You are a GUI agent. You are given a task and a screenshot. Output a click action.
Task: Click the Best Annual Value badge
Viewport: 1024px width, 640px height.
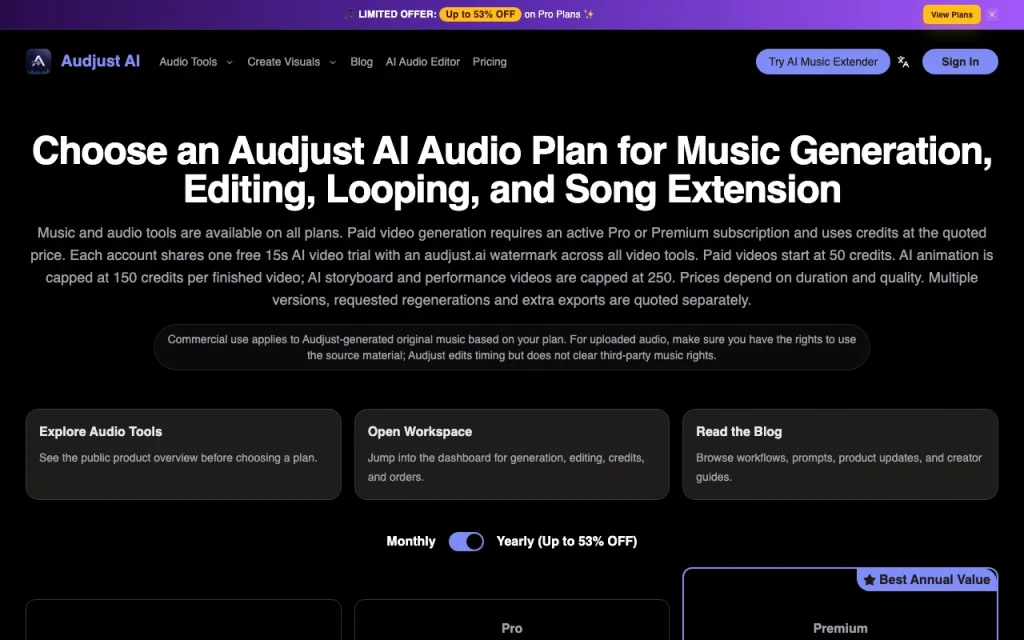pyautogui.click(x=927, y=579)
